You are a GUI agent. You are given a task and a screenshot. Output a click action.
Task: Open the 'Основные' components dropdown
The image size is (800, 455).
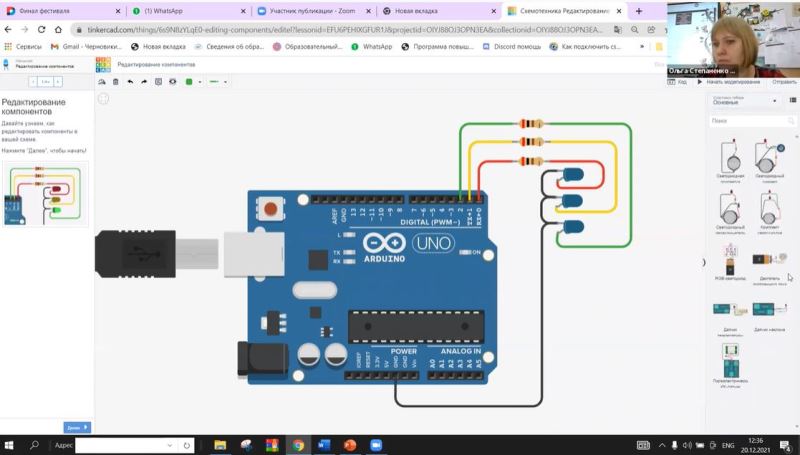pyautogui.click(x=744, y=101)
